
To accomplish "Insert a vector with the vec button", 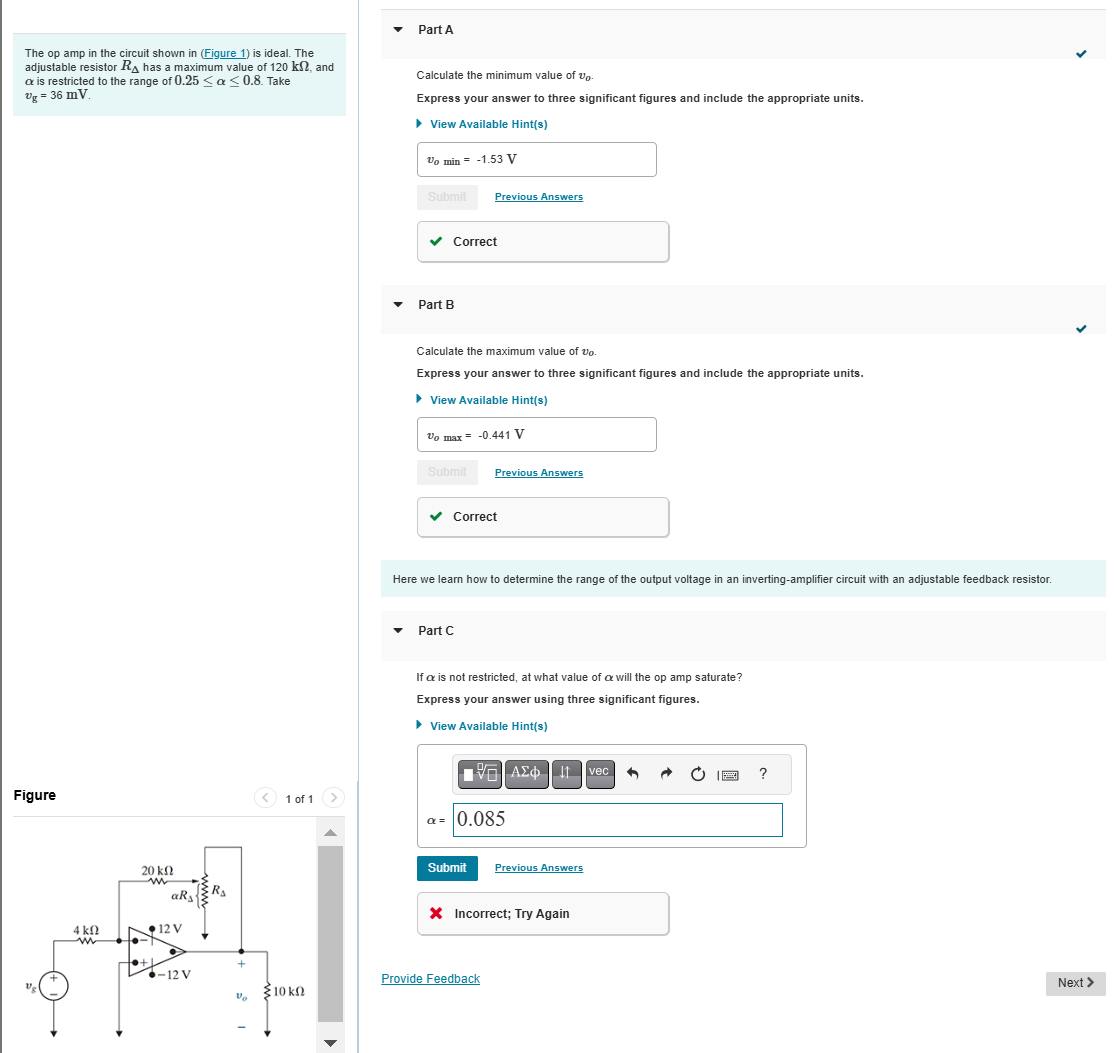I will coord(600,773).
